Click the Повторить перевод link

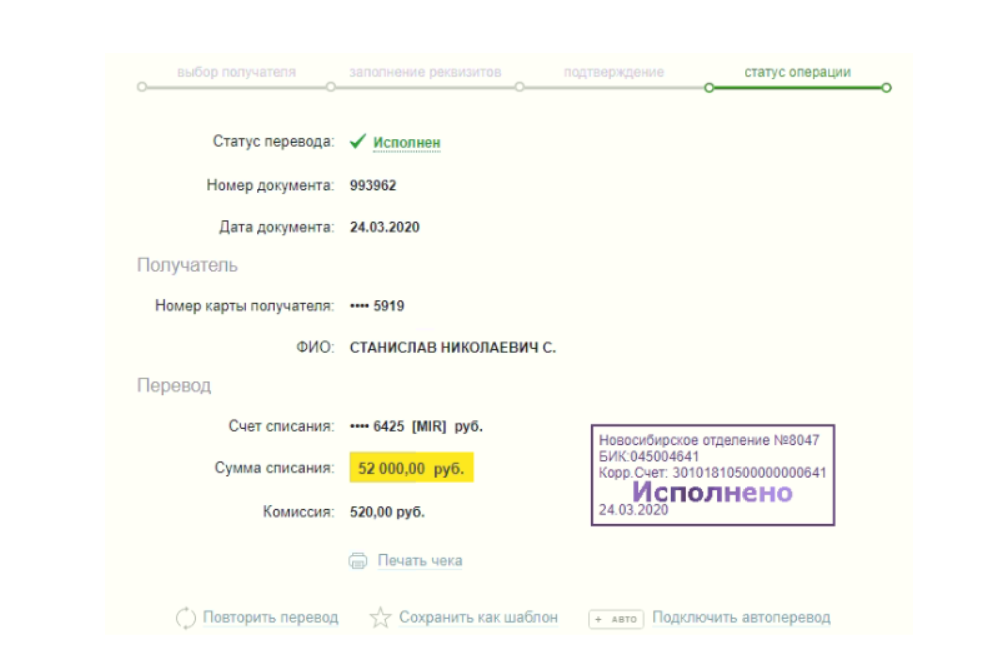click(271, 617)
